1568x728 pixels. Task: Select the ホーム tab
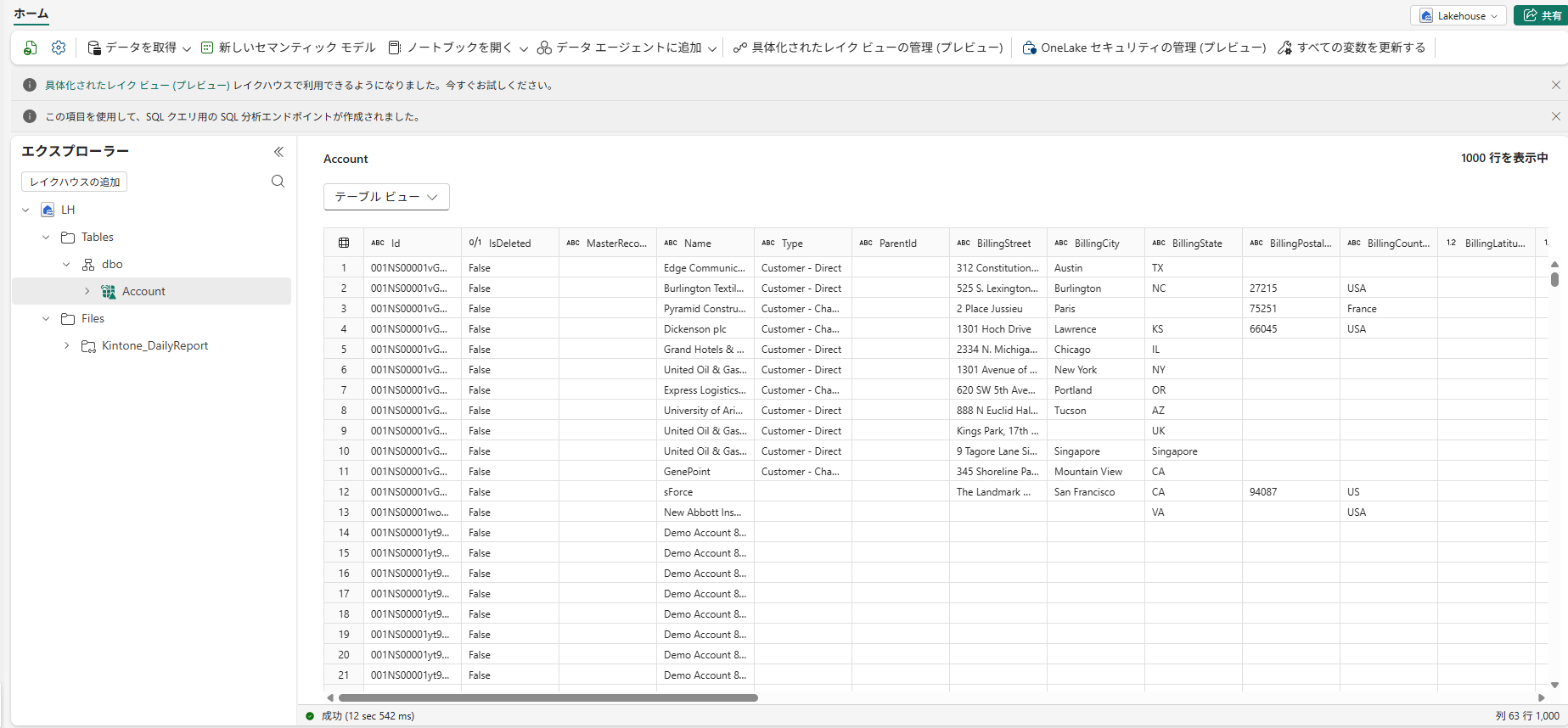(x=31, y=14)
